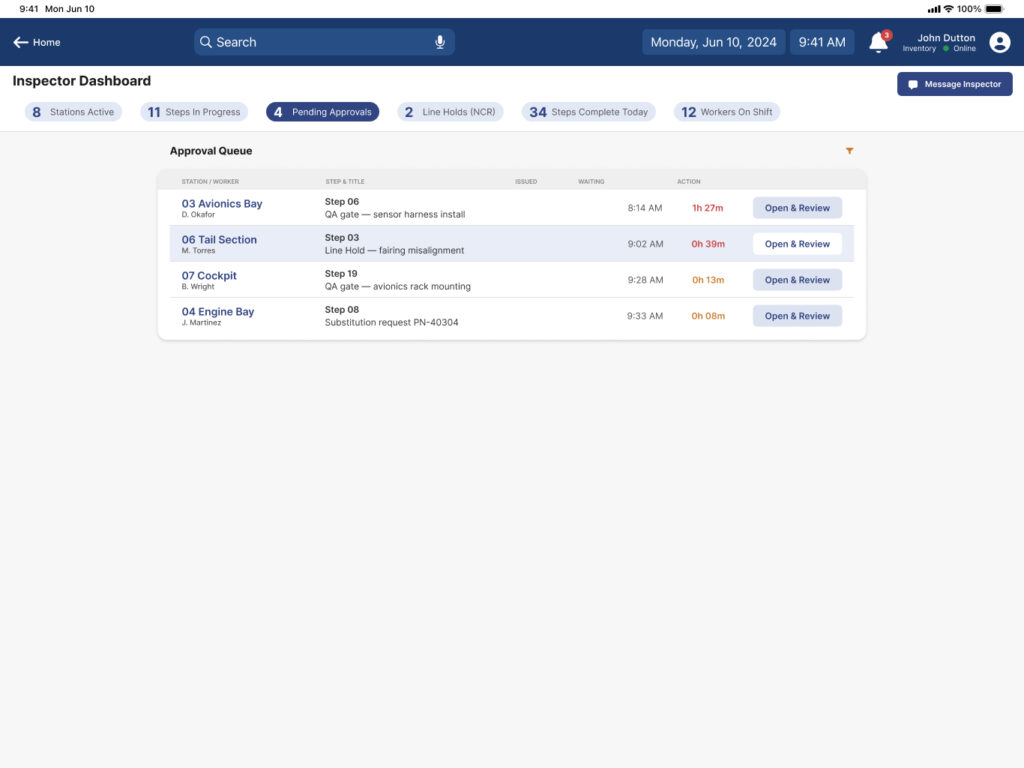Select the Steps In Progress tab
Viewport: 1024px width, 768px height.
click(194, 112)
